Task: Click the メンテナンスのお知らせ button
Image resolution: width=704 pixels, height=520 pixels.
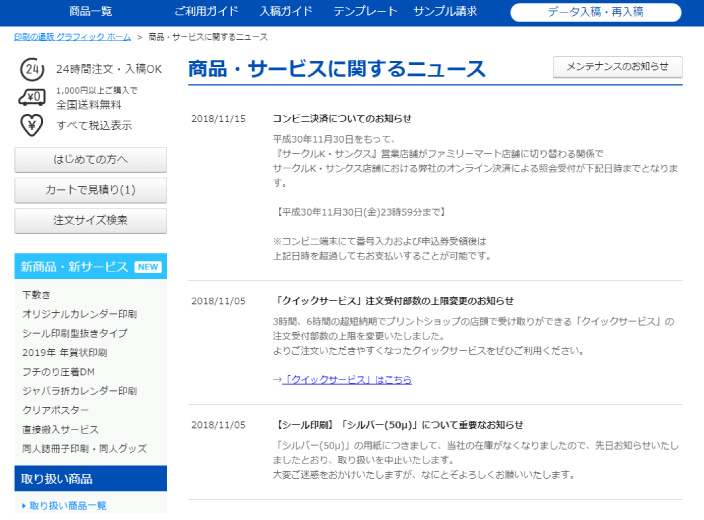Action: click(x=617, y=67)
